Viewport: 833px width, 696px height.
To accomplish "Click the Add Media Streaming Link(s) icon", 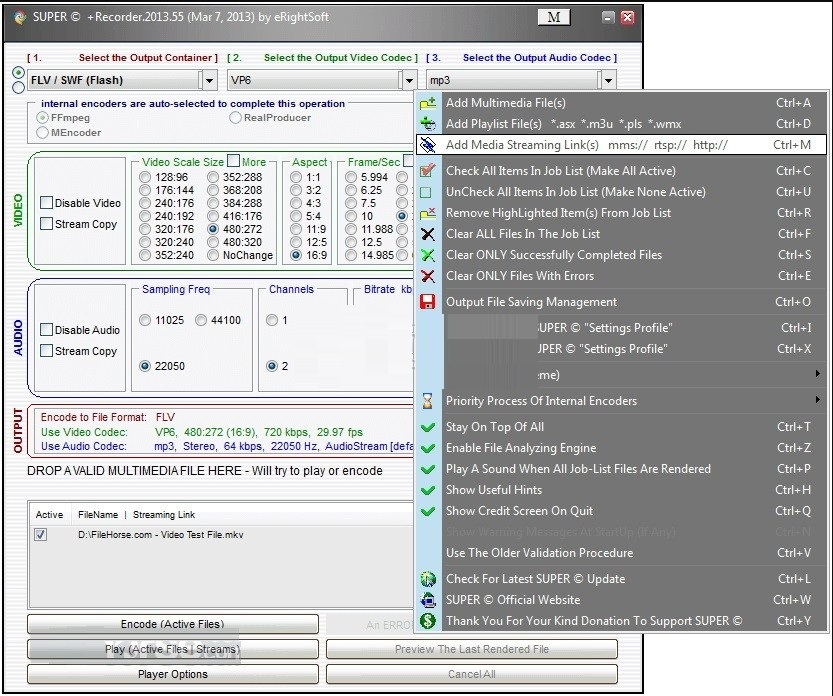I will point(428,145).
